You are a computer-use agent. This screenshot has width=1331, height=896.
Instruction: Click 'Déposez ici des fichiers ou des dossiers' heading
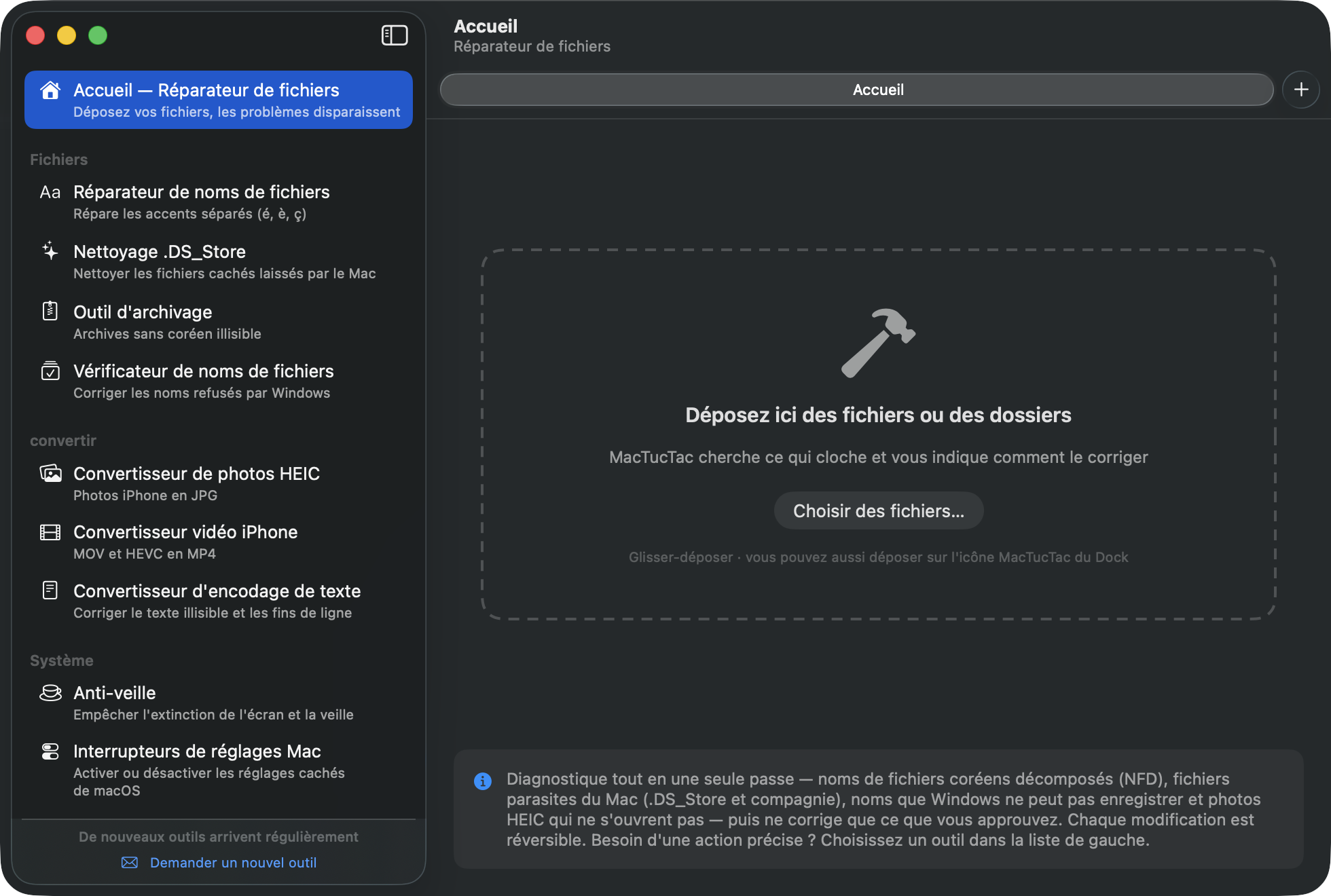click(878, 415)
